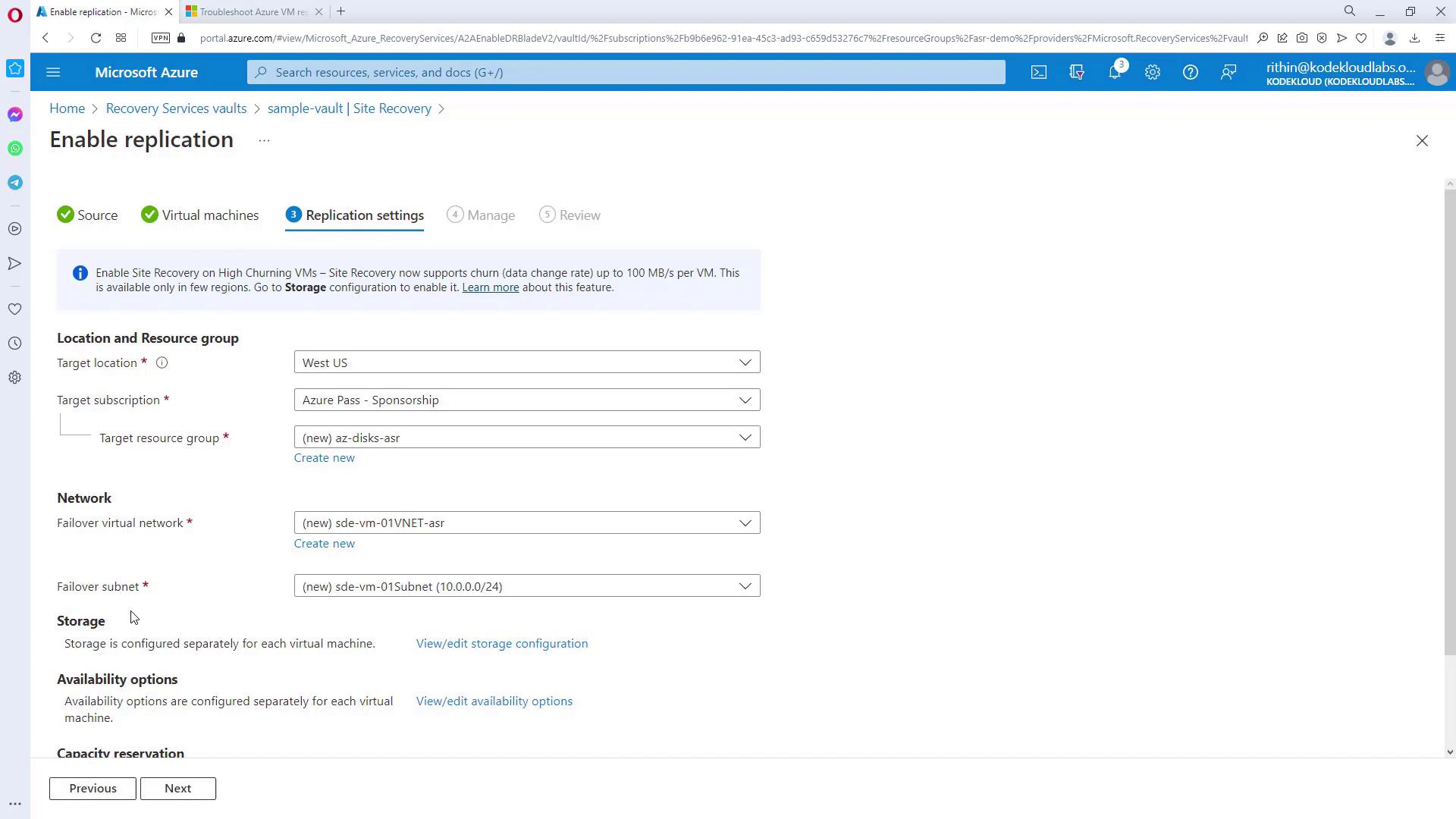The image size is (1456, 819).
Task: Open the Azure portal hamburger menu
Action: pos(53,72)
